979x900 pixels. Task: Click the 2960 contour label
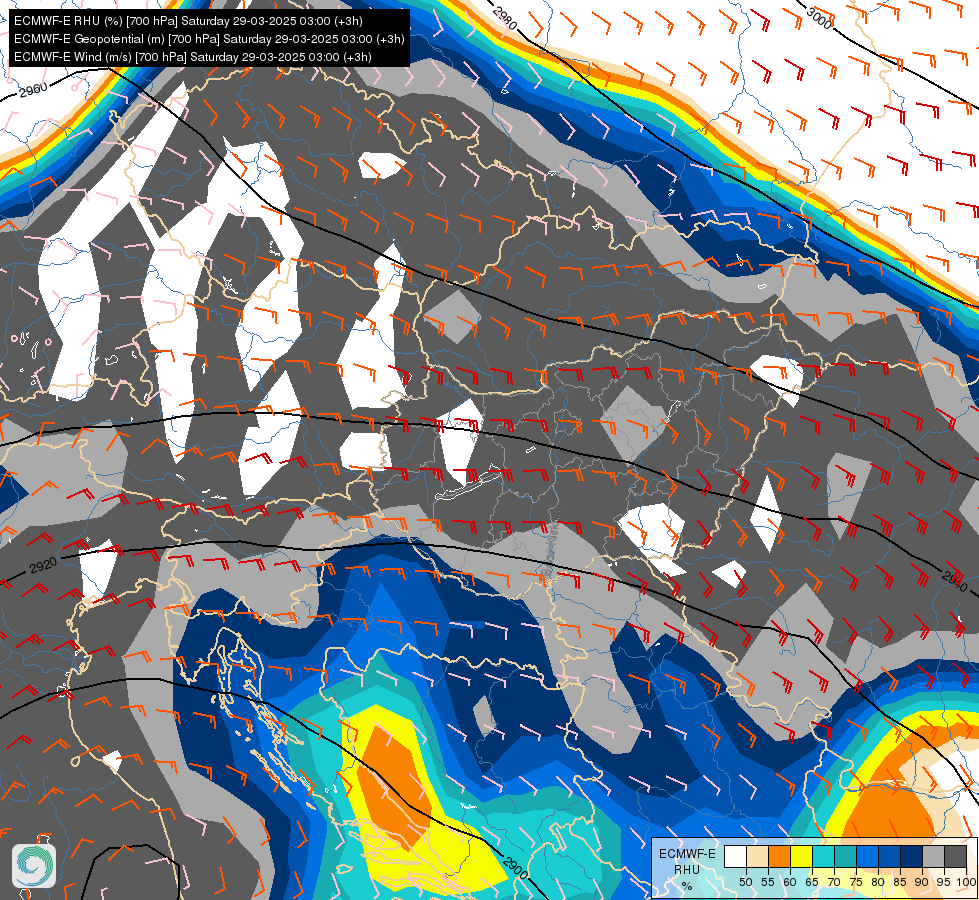[33, 90]
